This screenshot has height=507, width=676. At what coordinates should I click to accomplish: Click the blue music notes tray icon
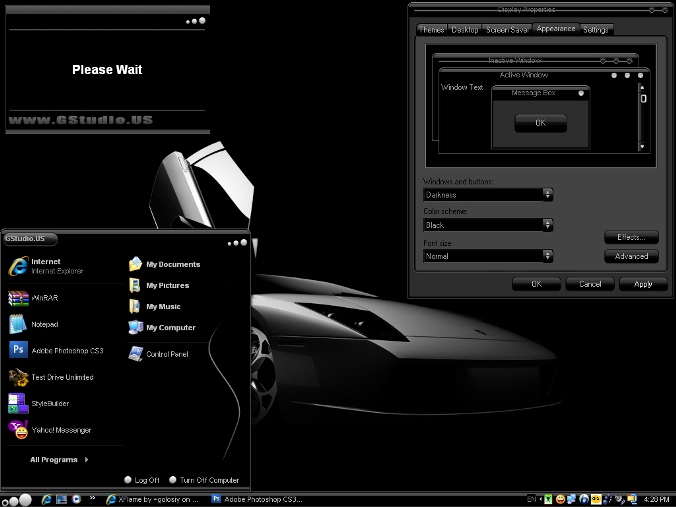tap(608, 499)
